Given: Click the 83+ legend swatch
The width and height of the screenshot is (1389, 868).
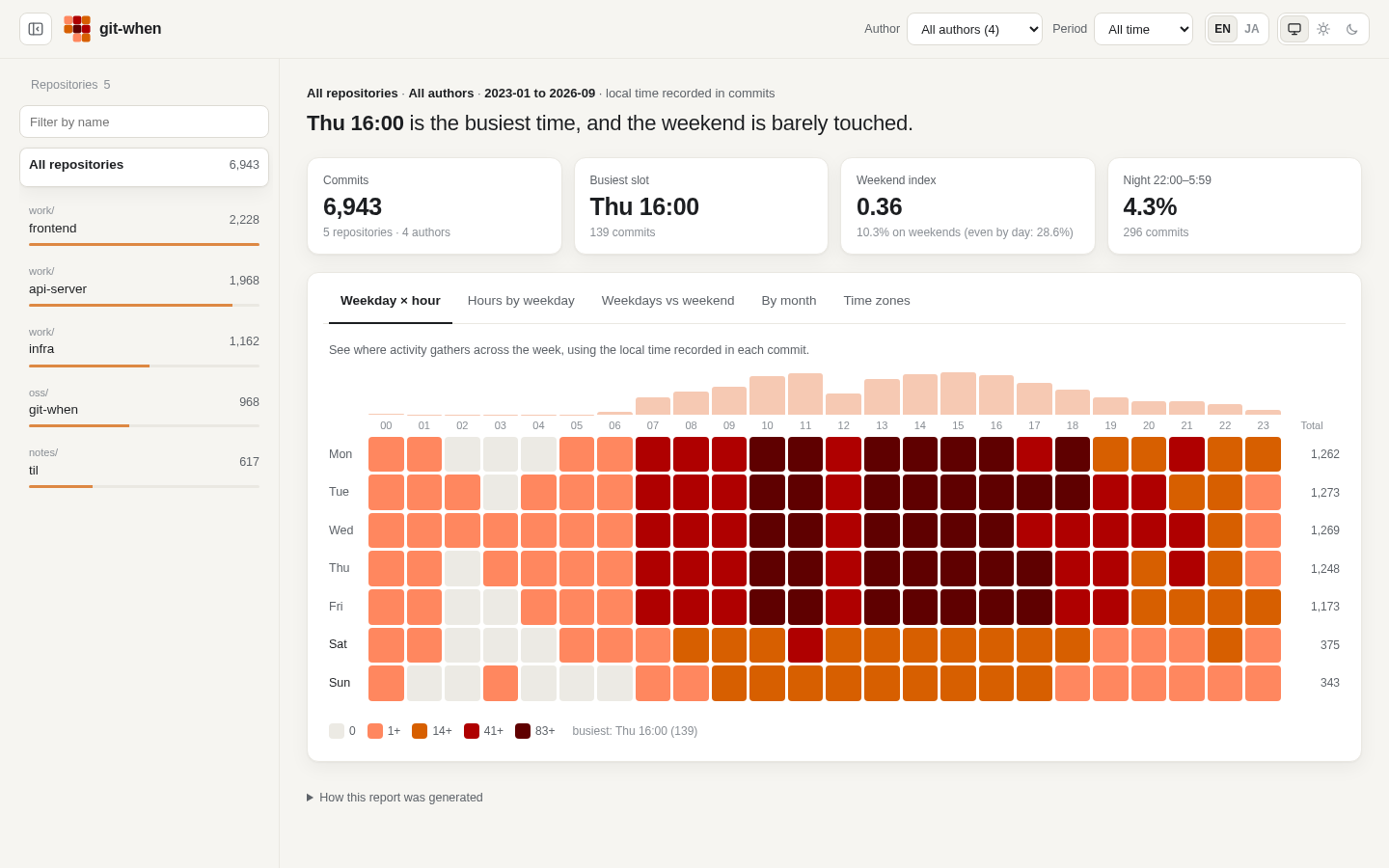Looking at the screenshot, I should coord(523,731).
